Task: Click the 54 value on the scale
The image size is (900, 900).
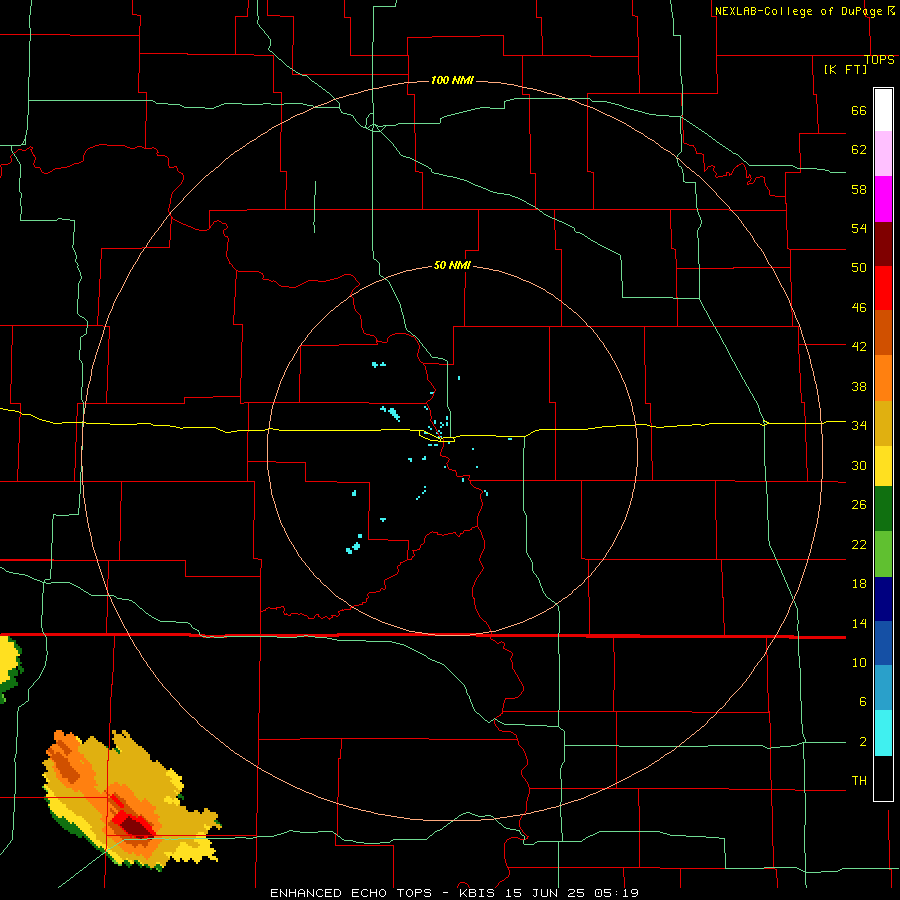Action: pyautogui.click(x=859, y=228)
